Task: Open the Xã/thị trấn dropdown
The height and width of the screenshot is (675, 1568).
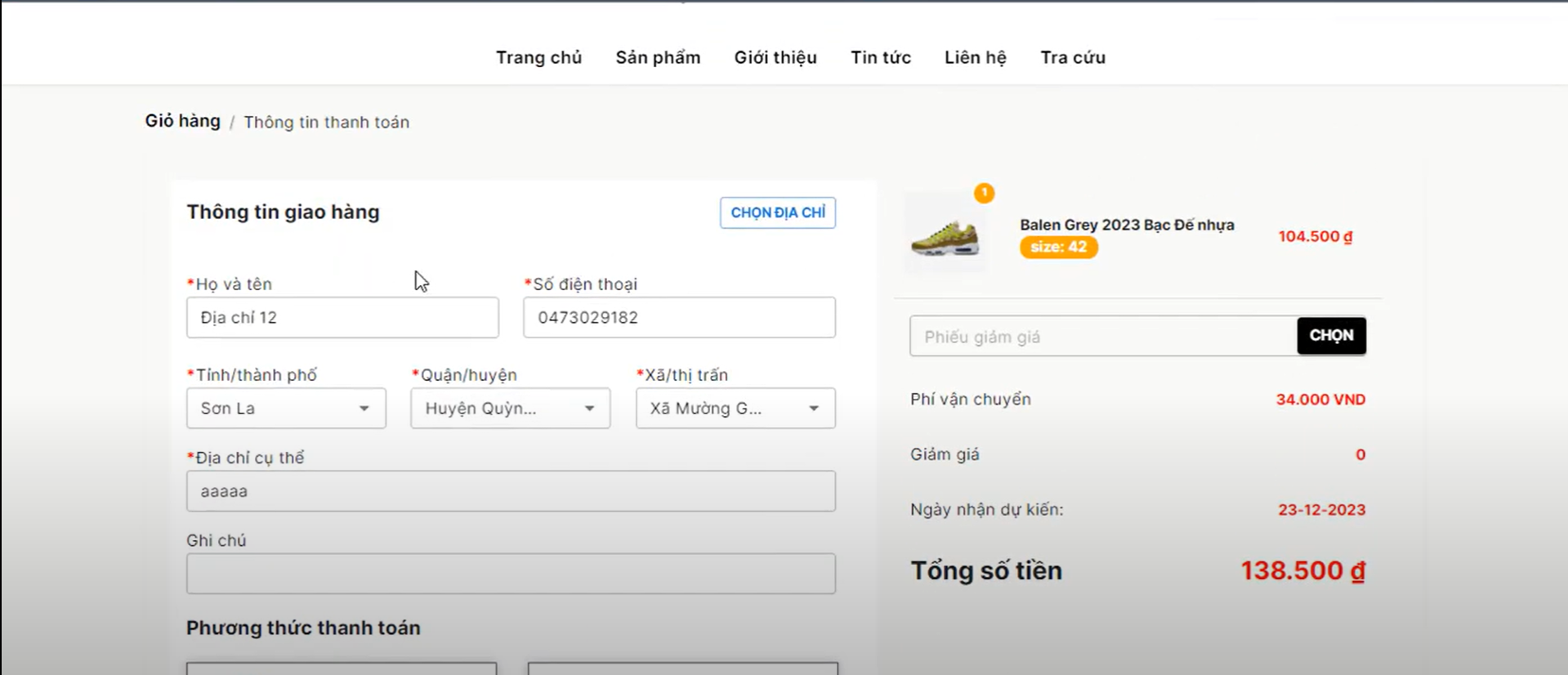Action: 735,408
